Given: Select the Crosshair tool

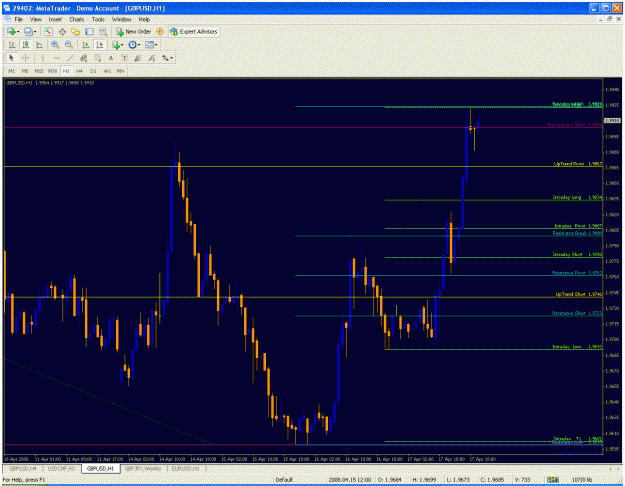Looking at the screenshot, I should 26,58.
